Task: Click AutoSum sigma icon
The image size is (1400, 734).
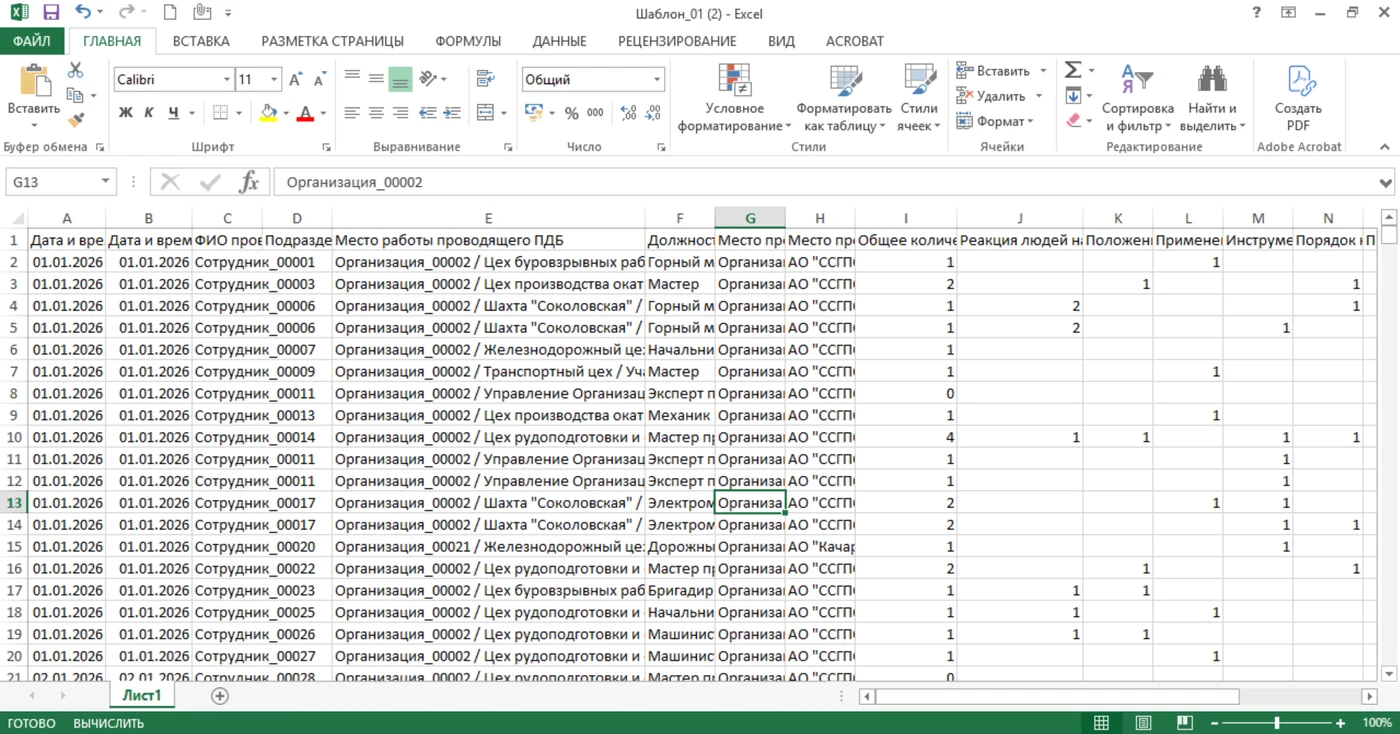Action: click(x=1073, y=70)
